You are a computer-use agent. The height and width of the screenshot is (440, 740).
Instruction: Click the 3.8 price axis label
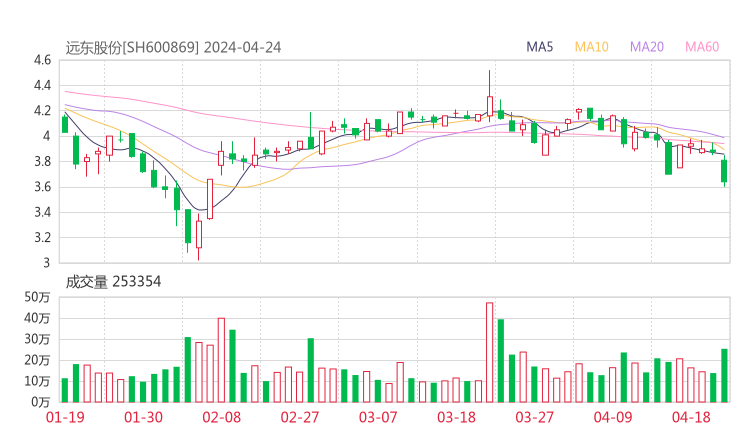tap(42, 161)
